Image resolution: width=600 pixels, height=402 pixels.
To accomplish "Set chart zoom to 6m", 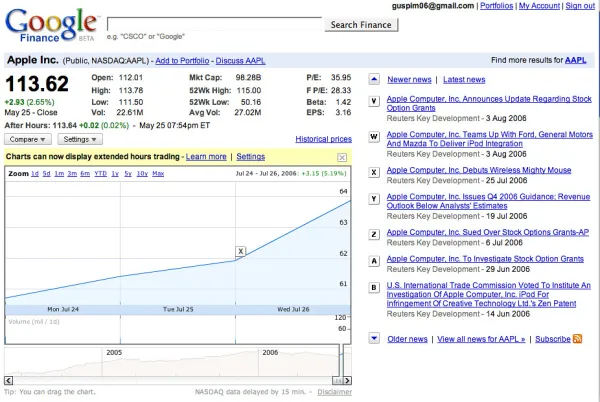I will click(x=85, y=174).
